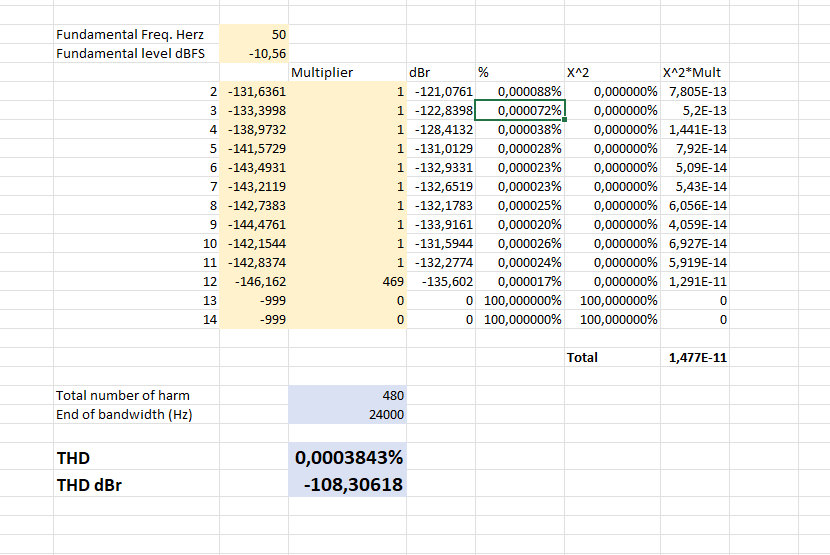Select the % column header
The image size is (830, 555).
(x=520, y=73)
